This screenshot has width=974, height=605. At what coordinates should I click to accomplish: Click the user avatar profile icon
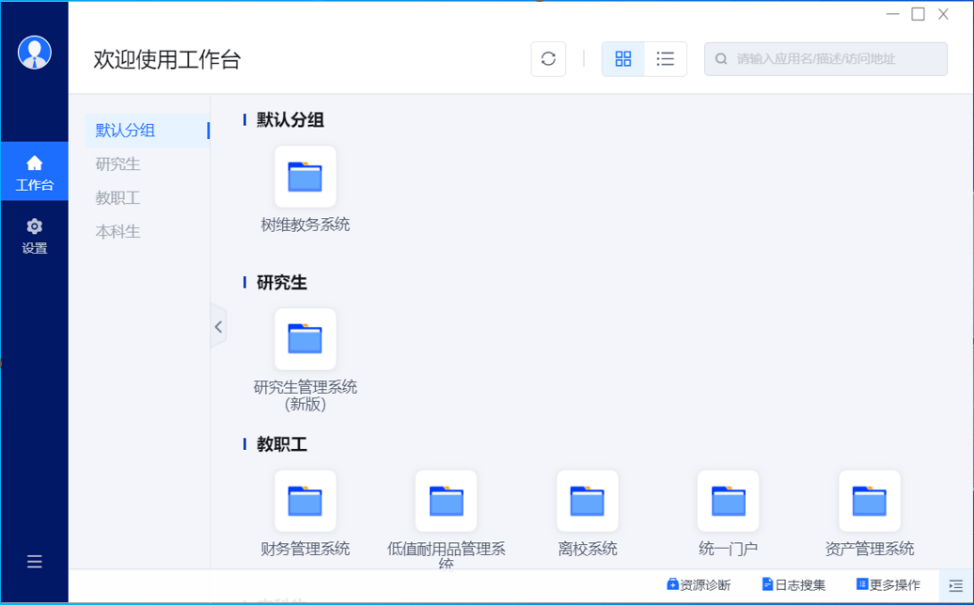pyautogui.click(x=35, y=52)
